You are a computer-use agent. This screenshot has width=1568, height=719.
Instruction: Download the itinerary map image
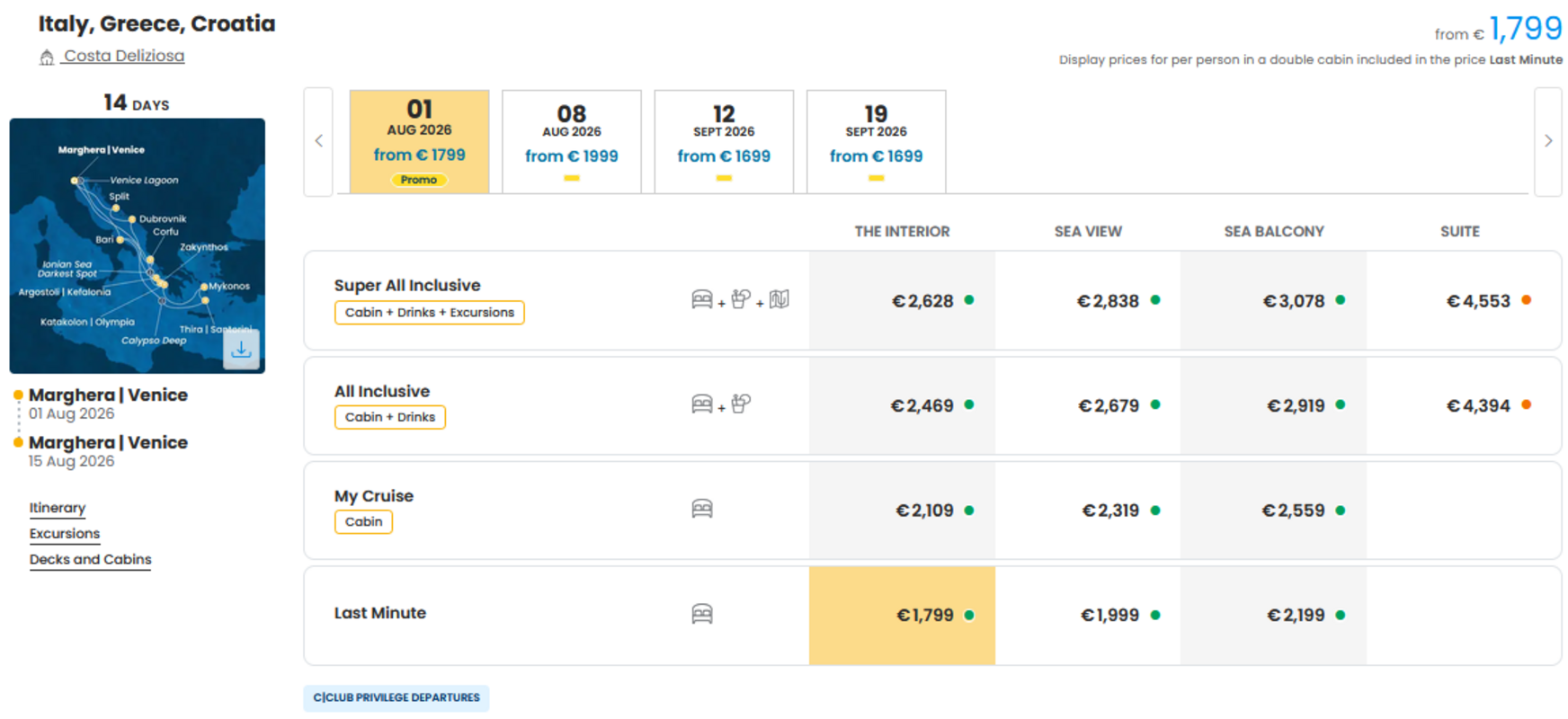pos(241,350)
